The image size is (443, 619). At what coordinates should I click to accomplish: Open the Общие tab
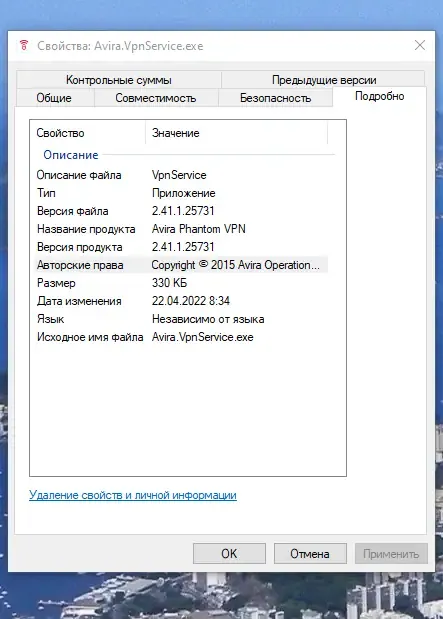[54, 98]
